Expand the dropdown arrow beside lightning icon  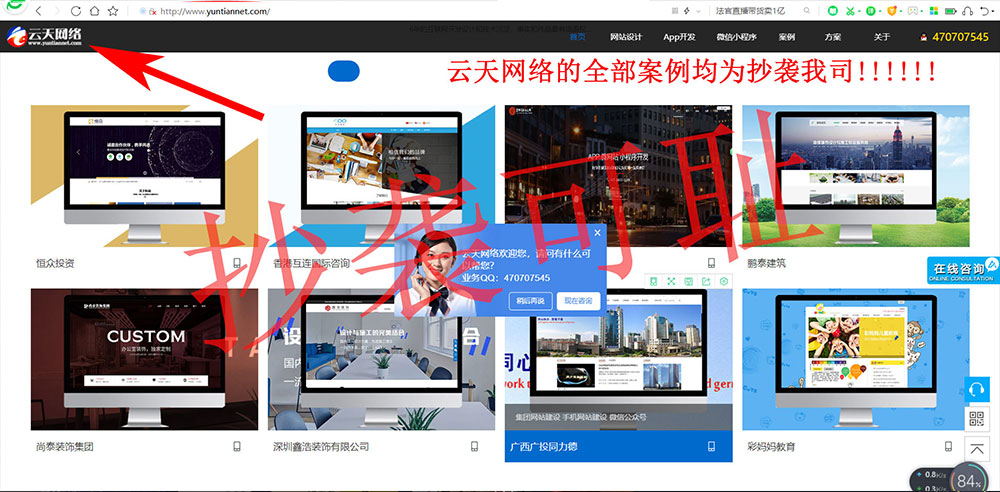[698, 11]
